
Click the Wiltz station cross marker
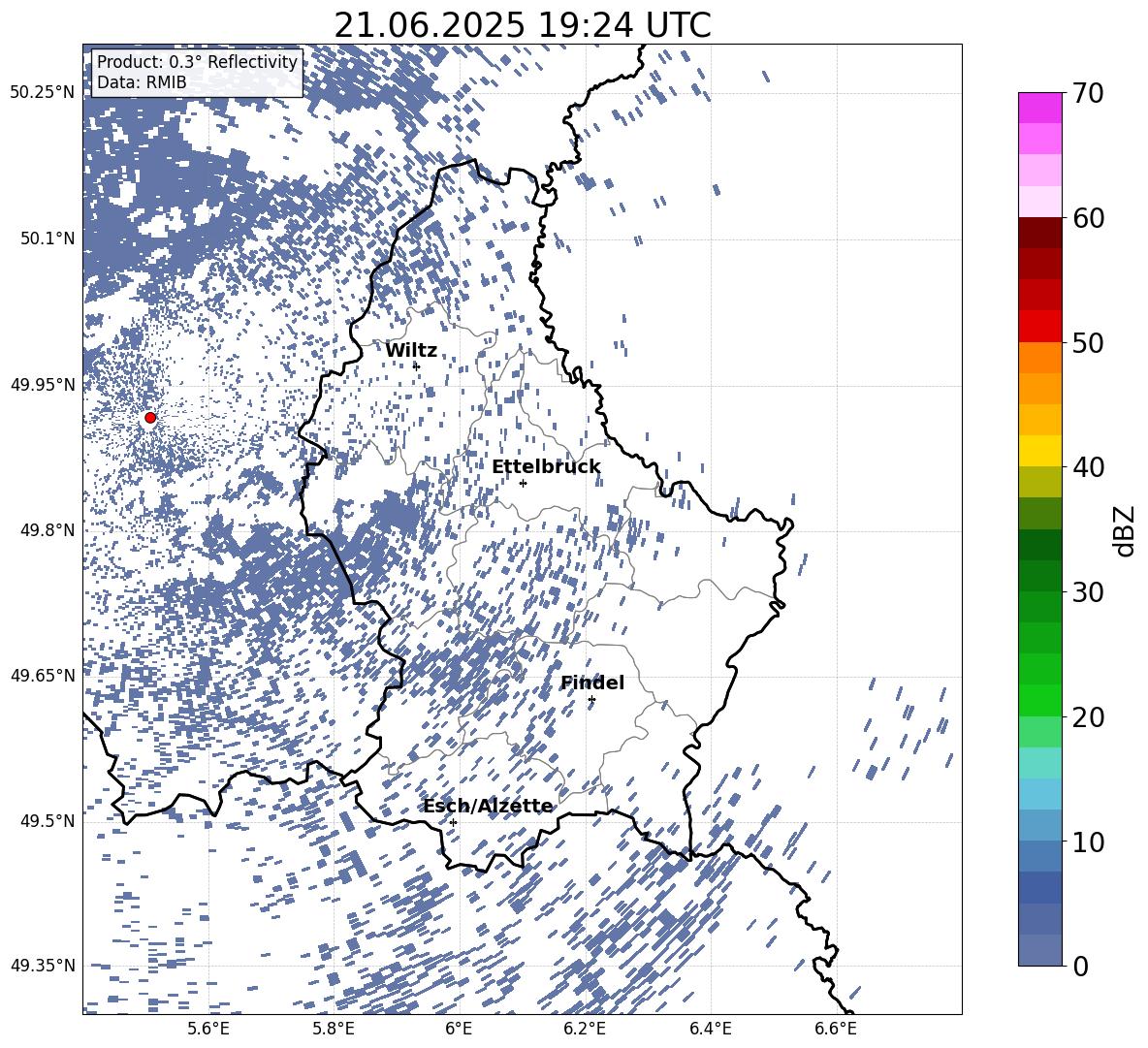[x=417, y=365]
